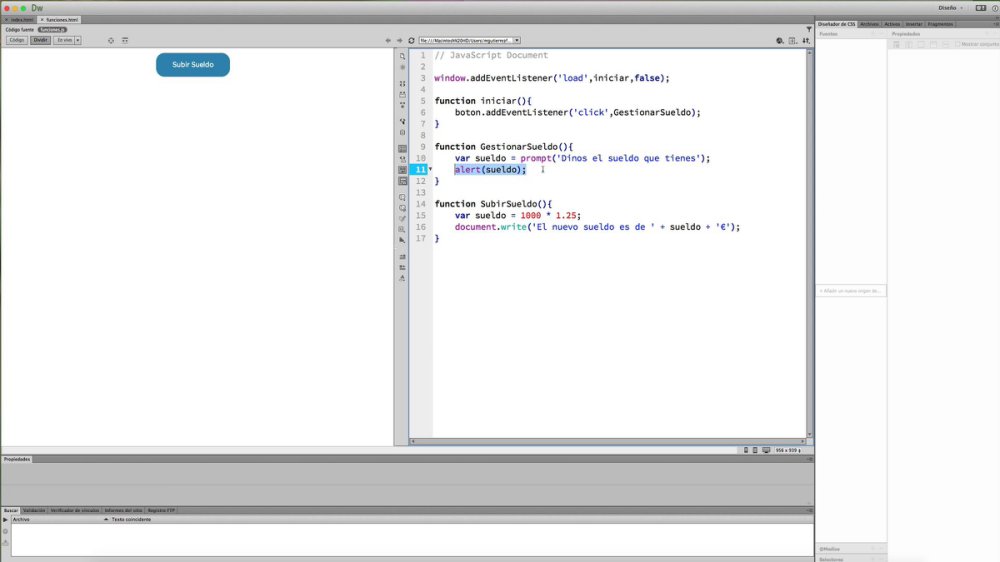
Task: Click the Preview in Browser globe icon
Action: (779, 40)
